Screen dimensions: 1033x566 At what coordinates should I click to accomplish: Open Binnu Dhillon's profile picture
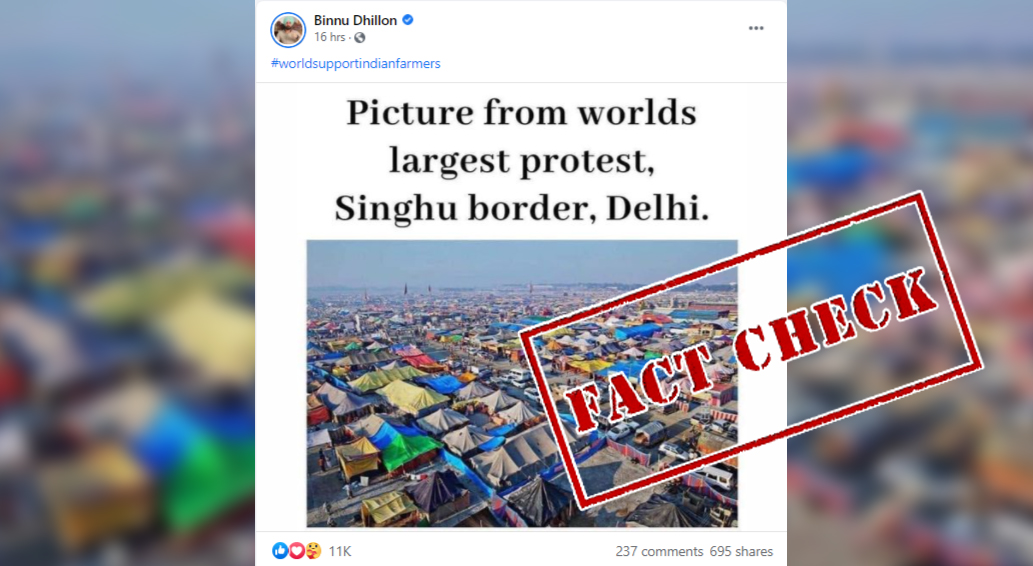288,30
